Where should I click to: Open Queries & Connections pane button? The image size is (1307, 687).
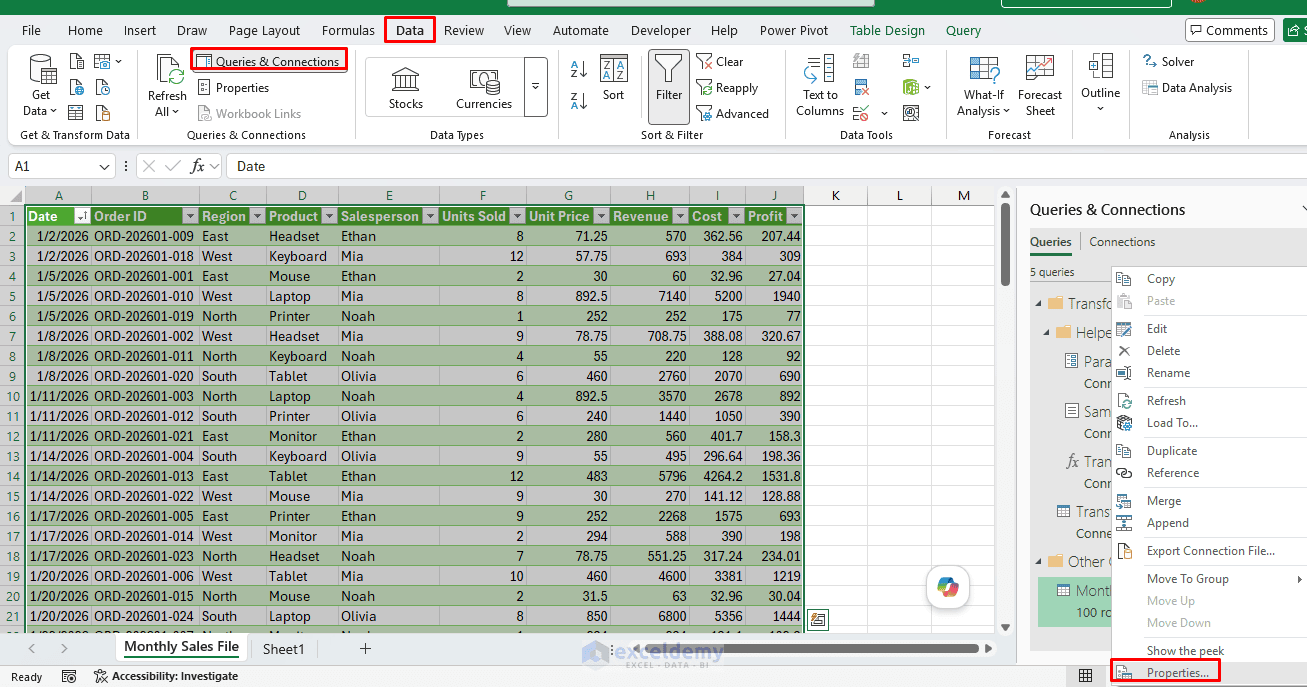269,61
